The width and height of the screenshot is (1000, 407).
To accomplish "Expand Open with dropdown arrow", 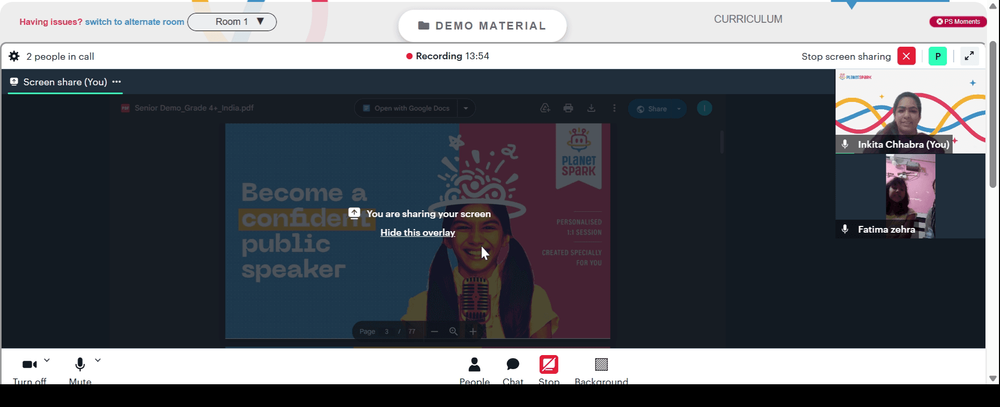I will tap(466, 108).
